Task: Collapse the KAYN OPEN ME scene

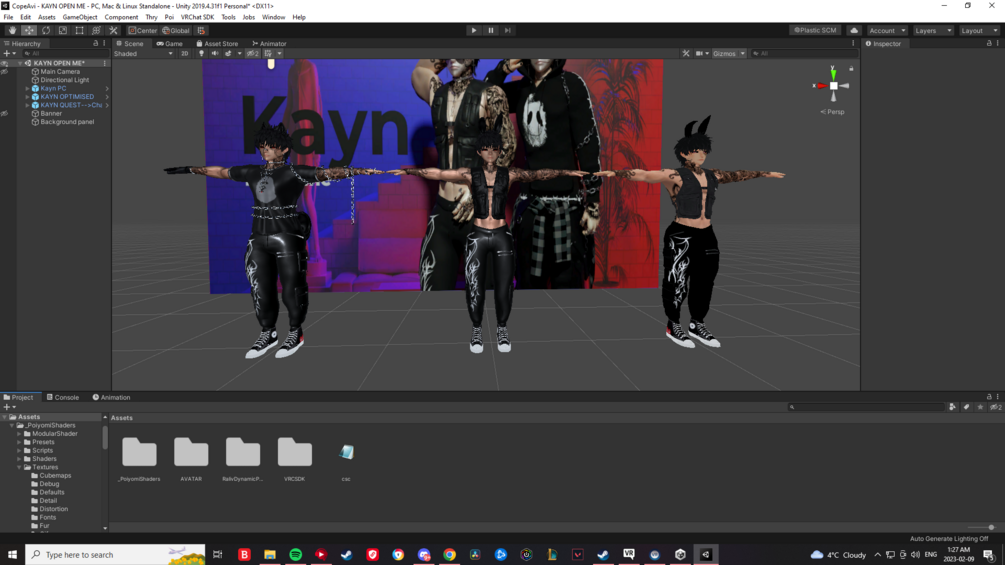Action: [x=20, y=63]
